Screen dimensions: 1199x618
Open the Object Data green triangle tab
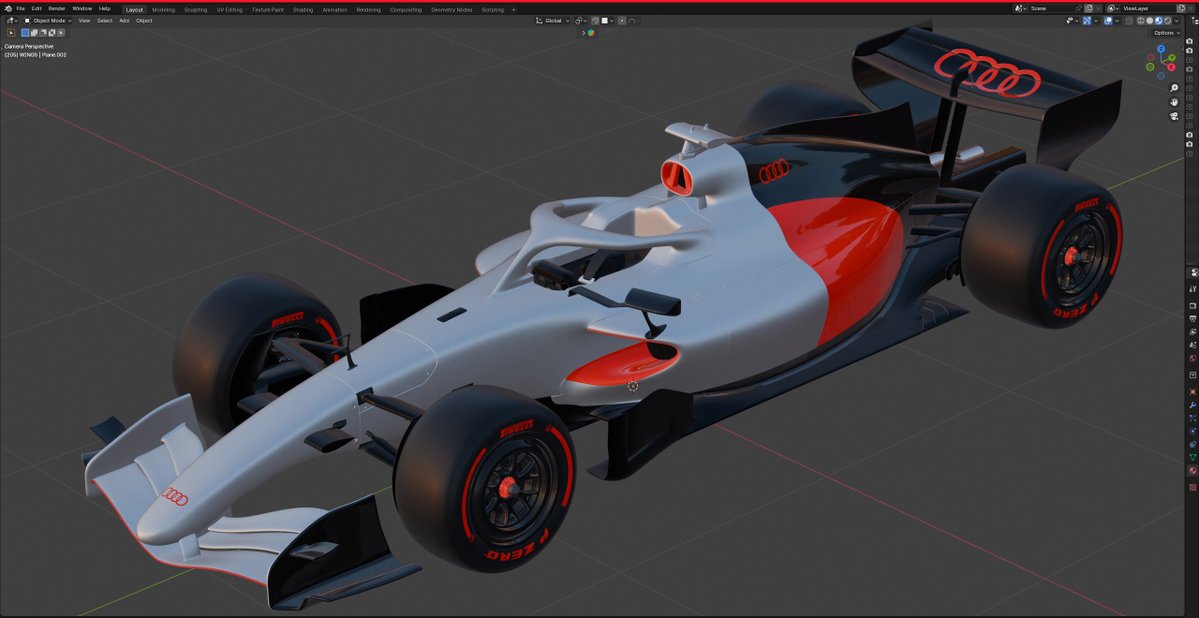[x=1192, y=457]
